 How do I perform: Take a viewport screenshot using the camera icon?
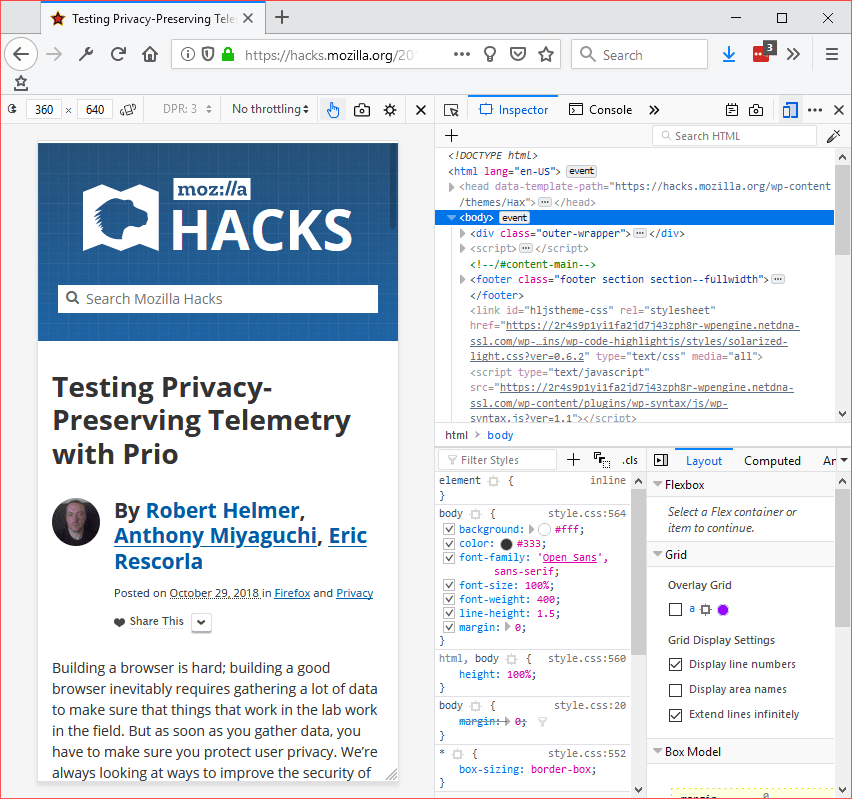pyautogui.click(x=362, y=109)
